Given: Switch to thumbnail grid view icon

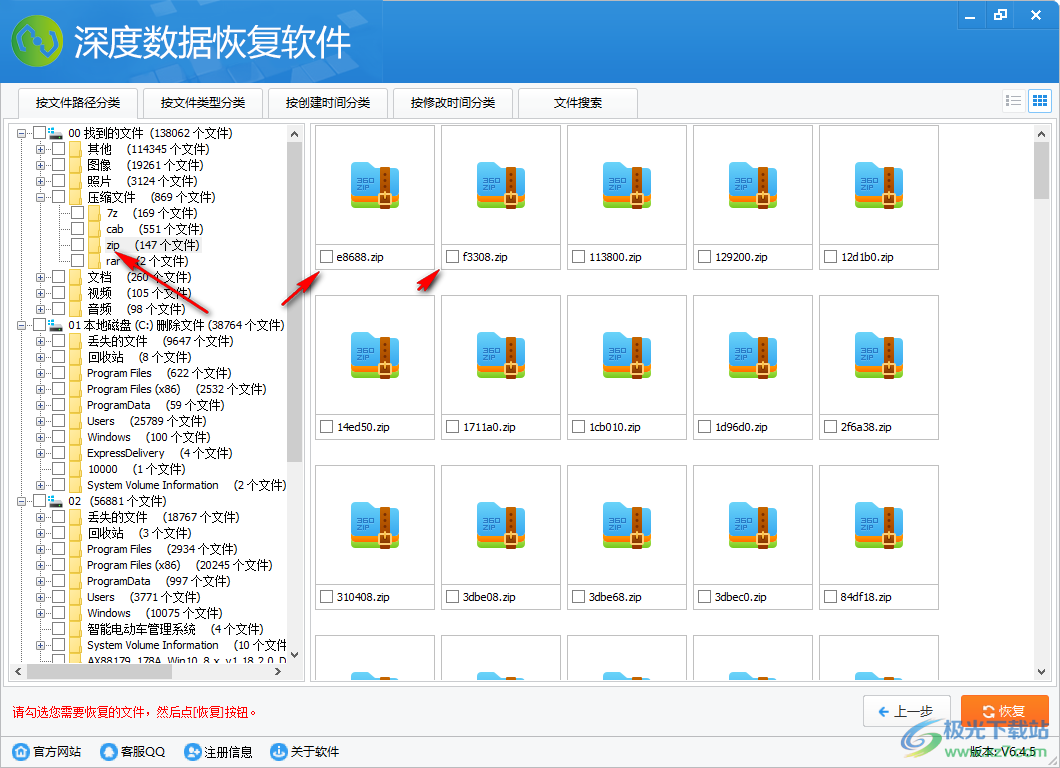Looking at the screenshot, I should [1040, 101].
